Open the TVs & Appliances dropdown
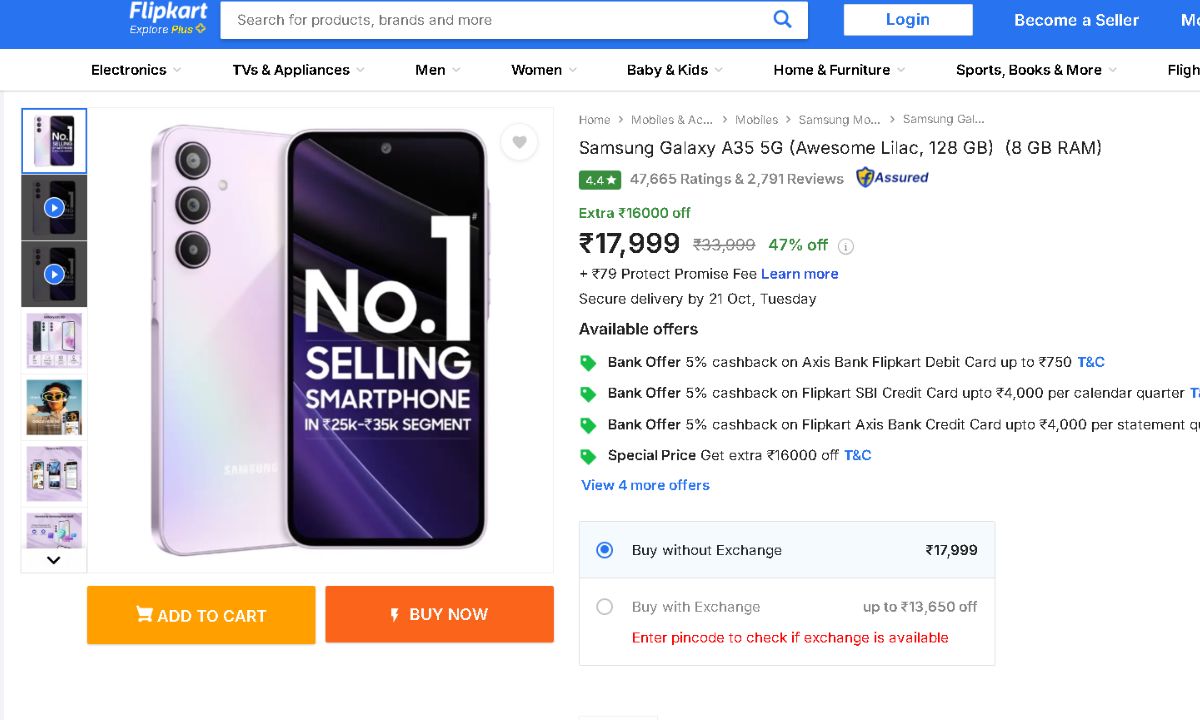 (298, 70)
